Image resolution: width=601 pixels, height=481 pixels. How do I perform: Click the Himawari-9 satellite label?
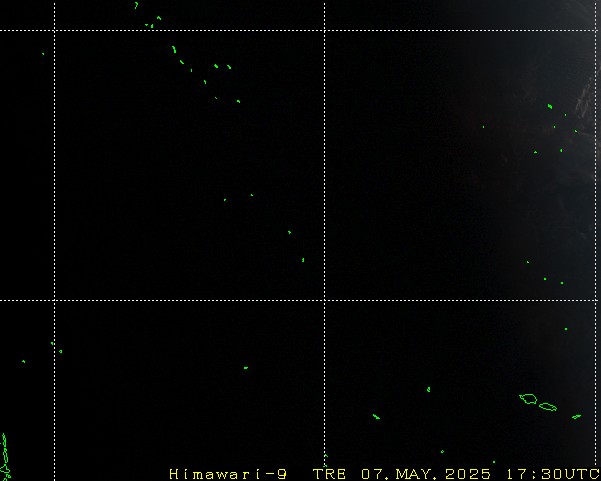click(x=228, y=474)
